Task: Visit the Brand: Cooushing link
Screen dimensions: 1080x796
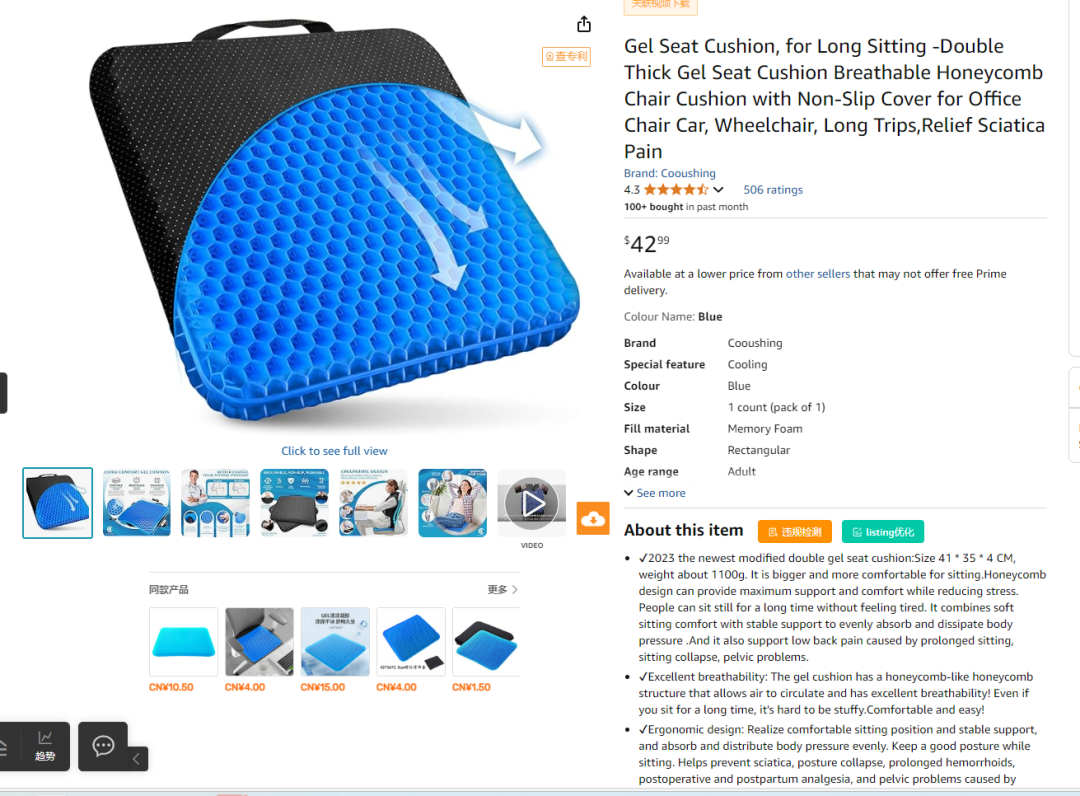Action: point(669,173)
